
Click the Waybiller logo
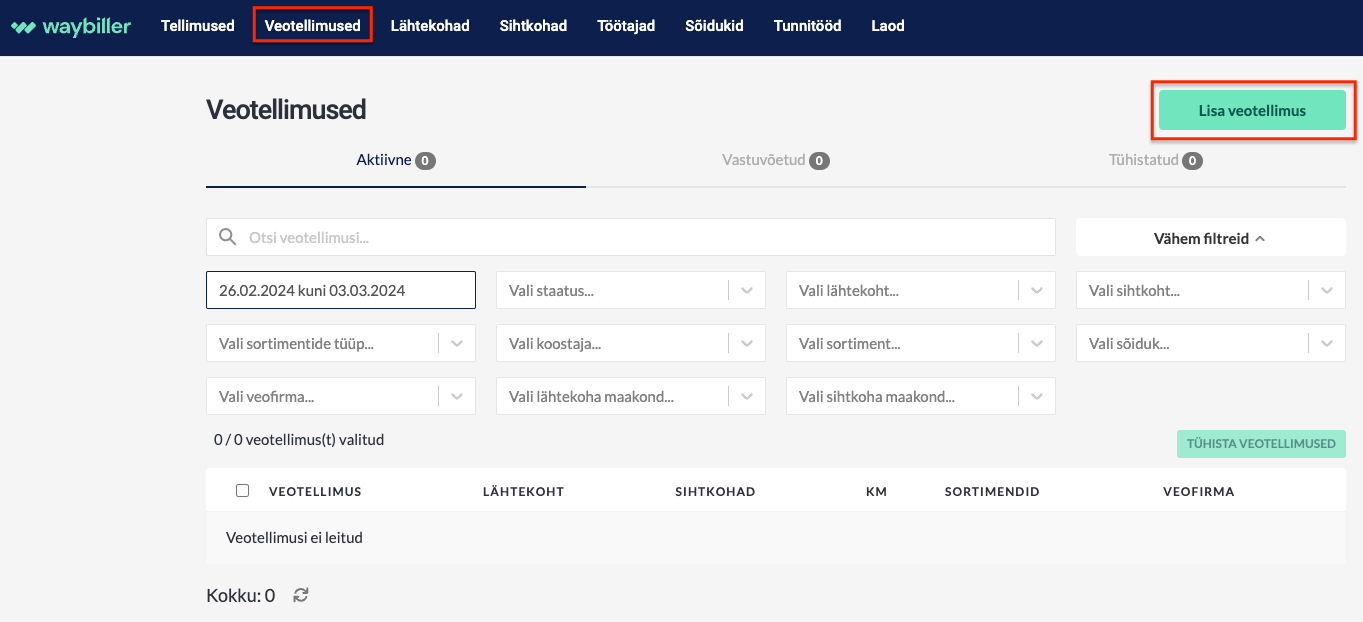(x=70, y=27)
